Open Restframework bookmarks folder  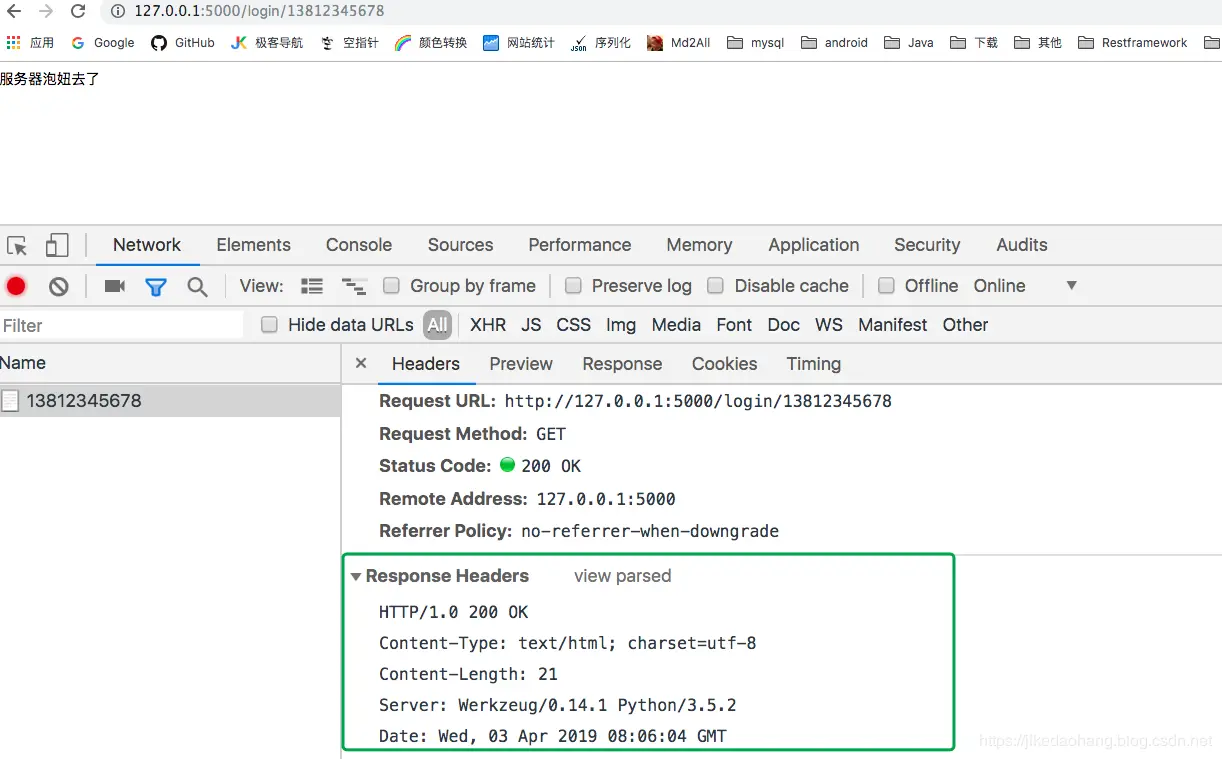(1133, 43)
